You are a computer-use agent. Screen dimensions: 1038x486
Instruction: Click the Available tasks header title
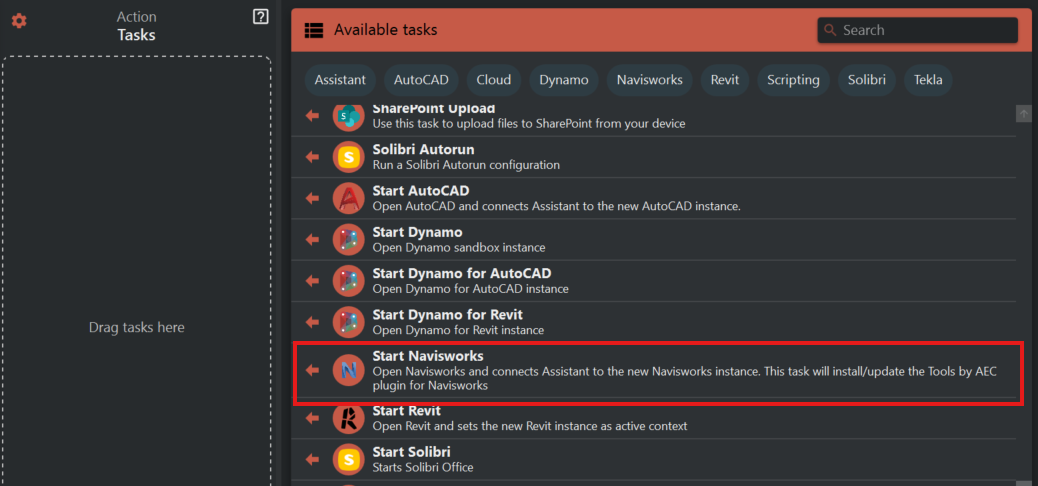click(386, 30)
